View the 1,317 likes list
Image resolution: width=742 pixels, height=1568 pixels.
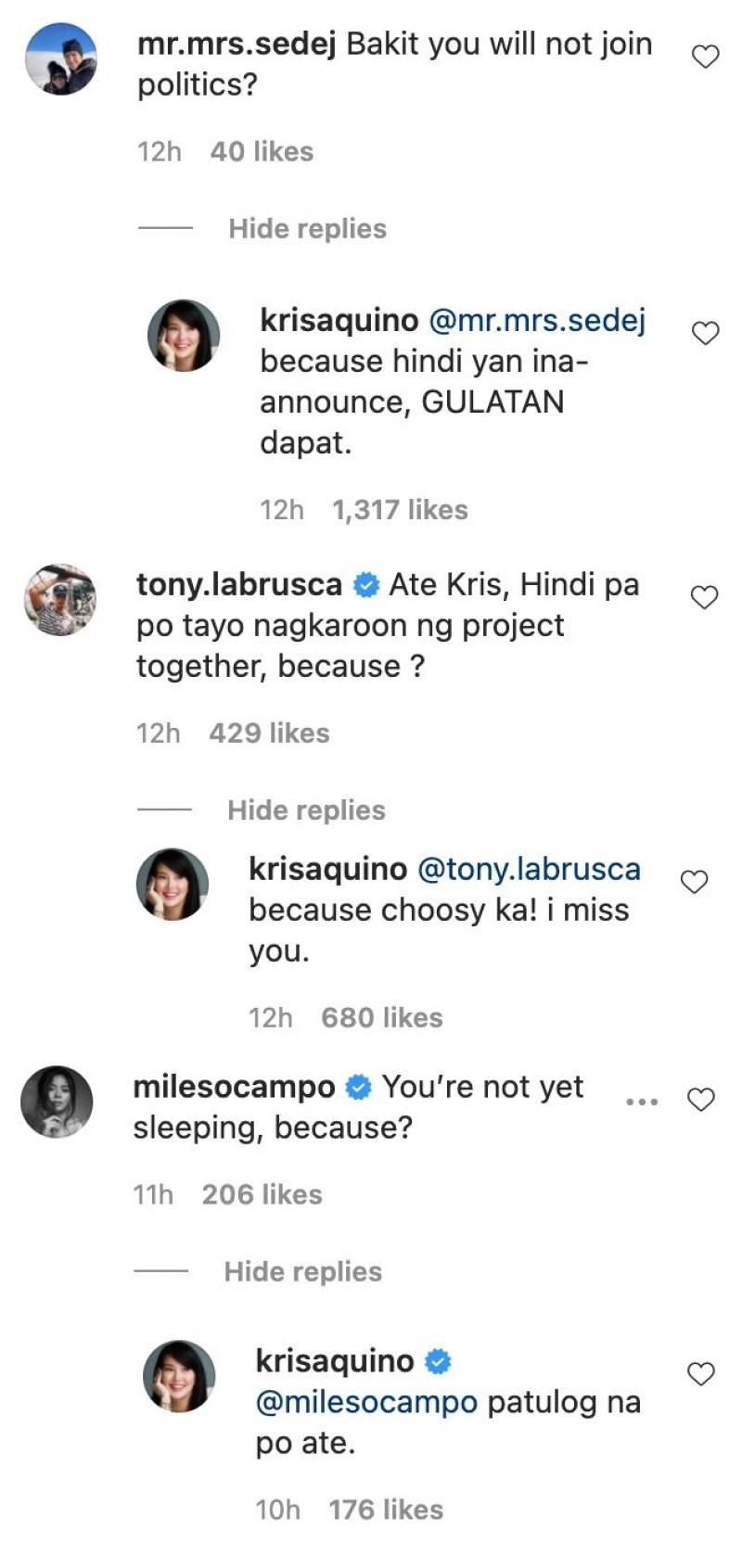[400, 510]
